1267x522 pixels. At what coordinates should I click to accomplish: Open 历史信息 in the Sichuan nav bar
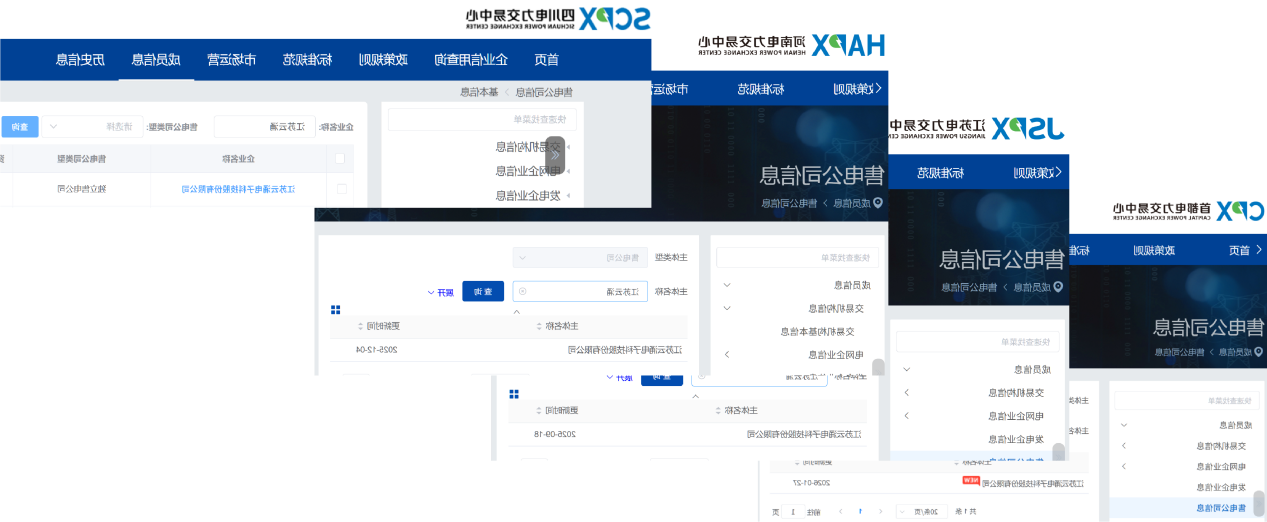(x=80, y=60)
